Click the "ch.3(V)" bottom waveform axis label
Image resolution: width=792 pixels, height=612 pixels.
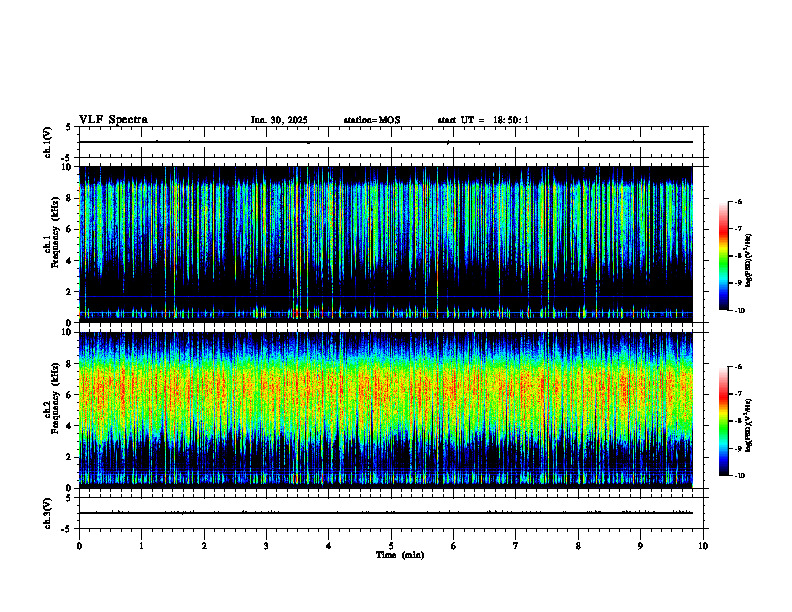[48, 513]
